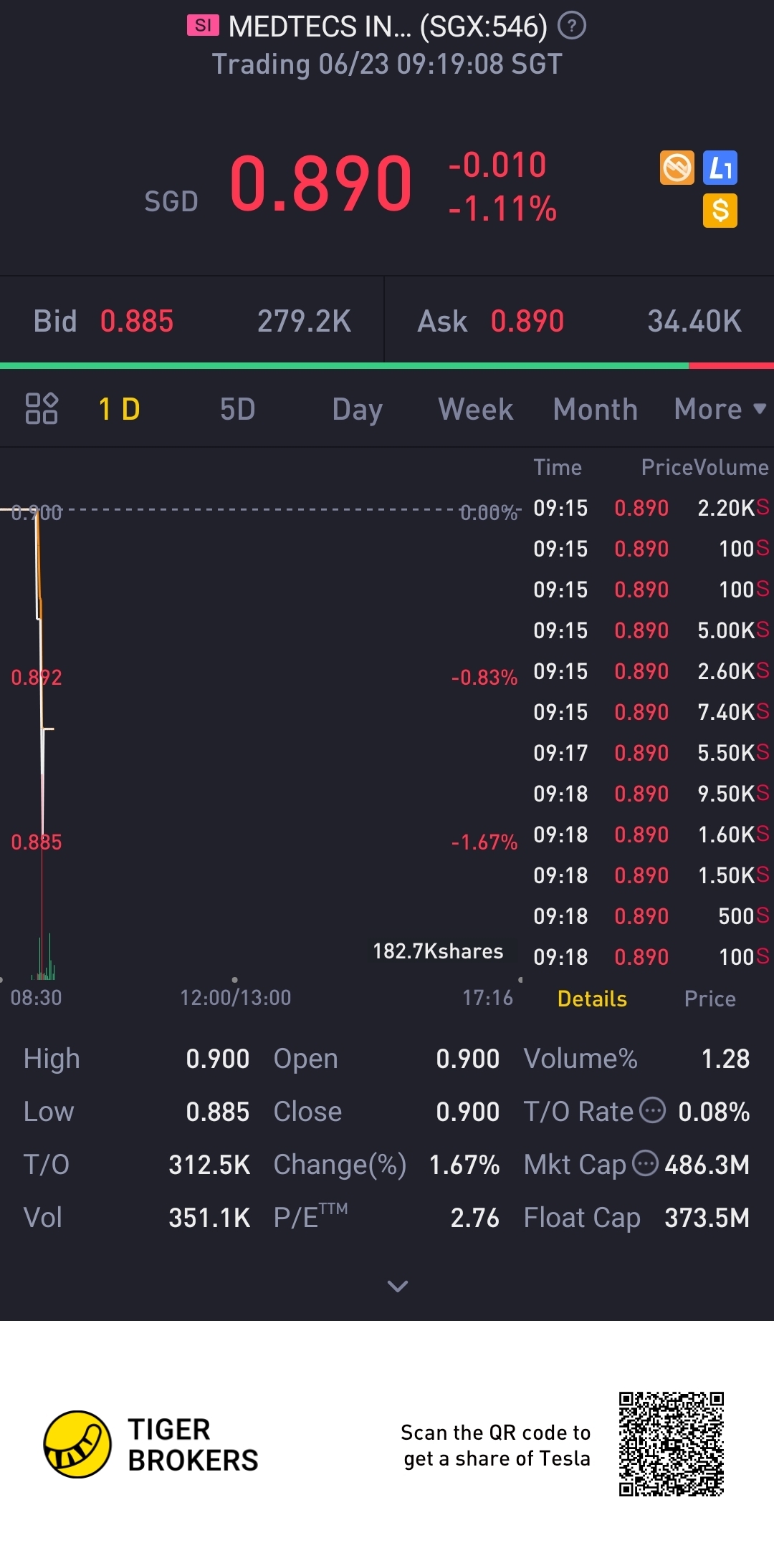Select the Month chart tab

point(595,409)
